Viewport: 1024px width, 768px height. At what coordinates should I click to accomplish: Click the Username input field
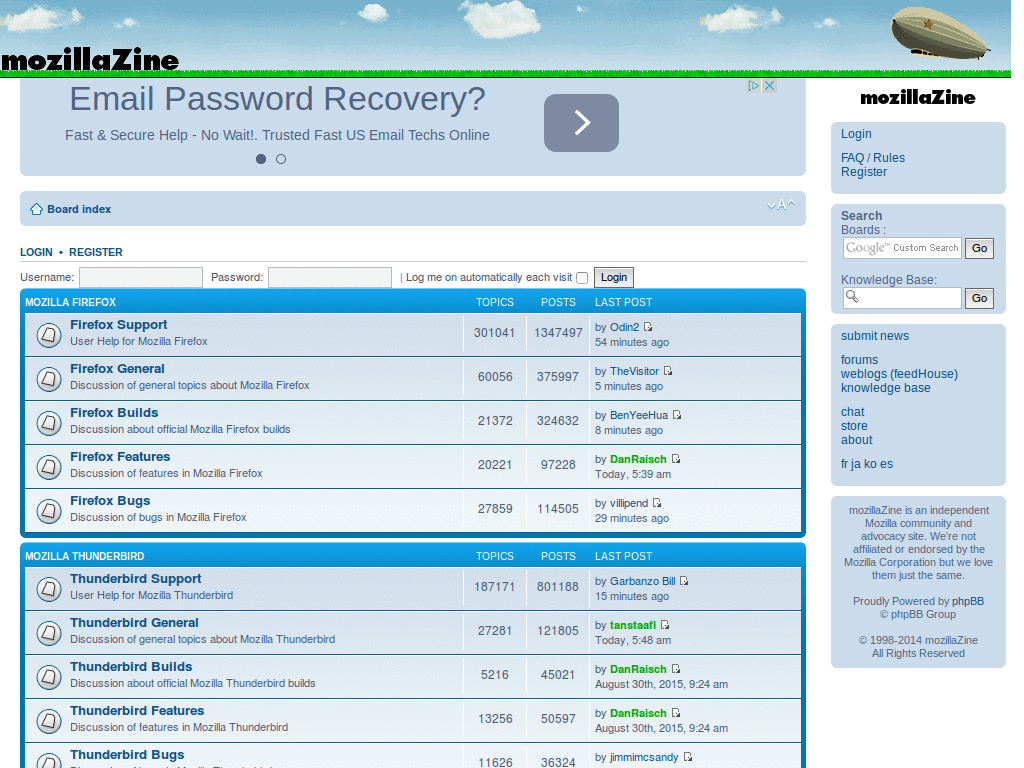coord(141,278)
